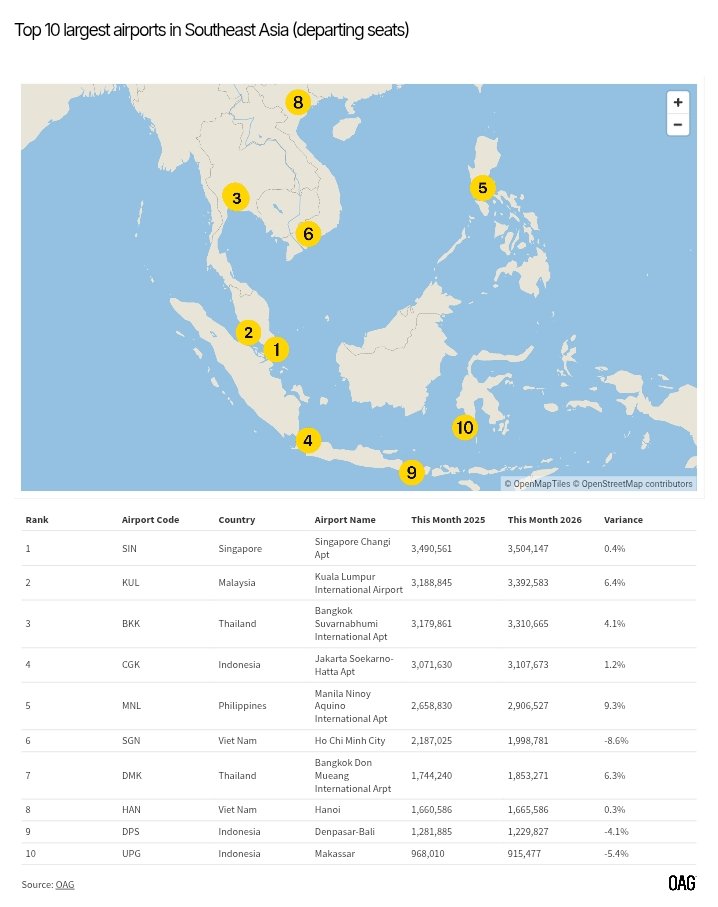Select map marker 4 at Jakarta

click(x=308, y=440)
